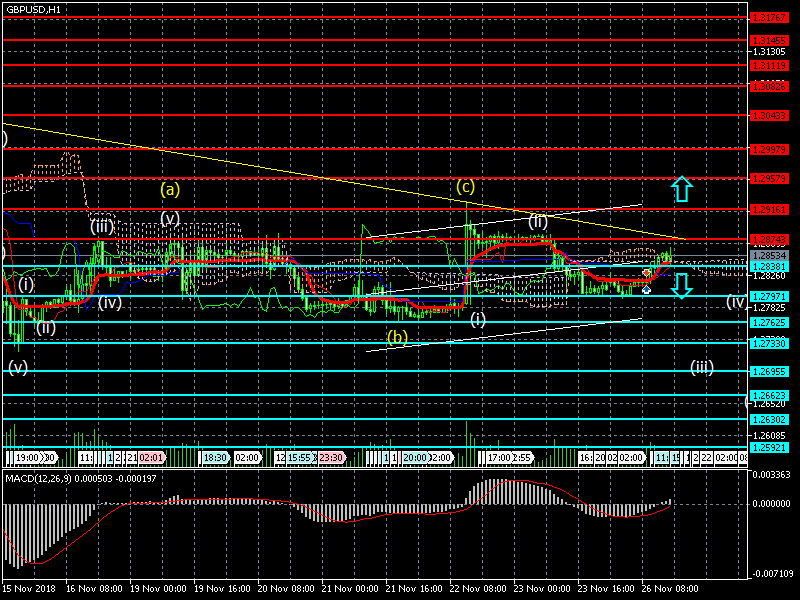Click the 1.26520 price axis value
This screenshot has width=800, height=600.
(769, 404)
